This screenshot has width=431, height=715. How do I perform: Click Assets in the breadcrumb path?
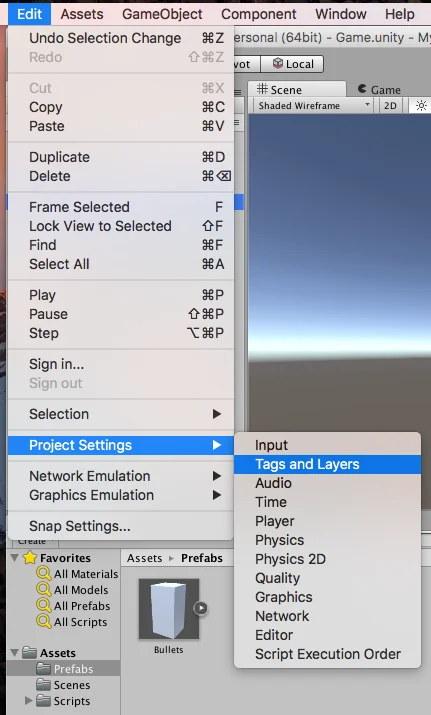pyautogui.click(x=145, y=558)
